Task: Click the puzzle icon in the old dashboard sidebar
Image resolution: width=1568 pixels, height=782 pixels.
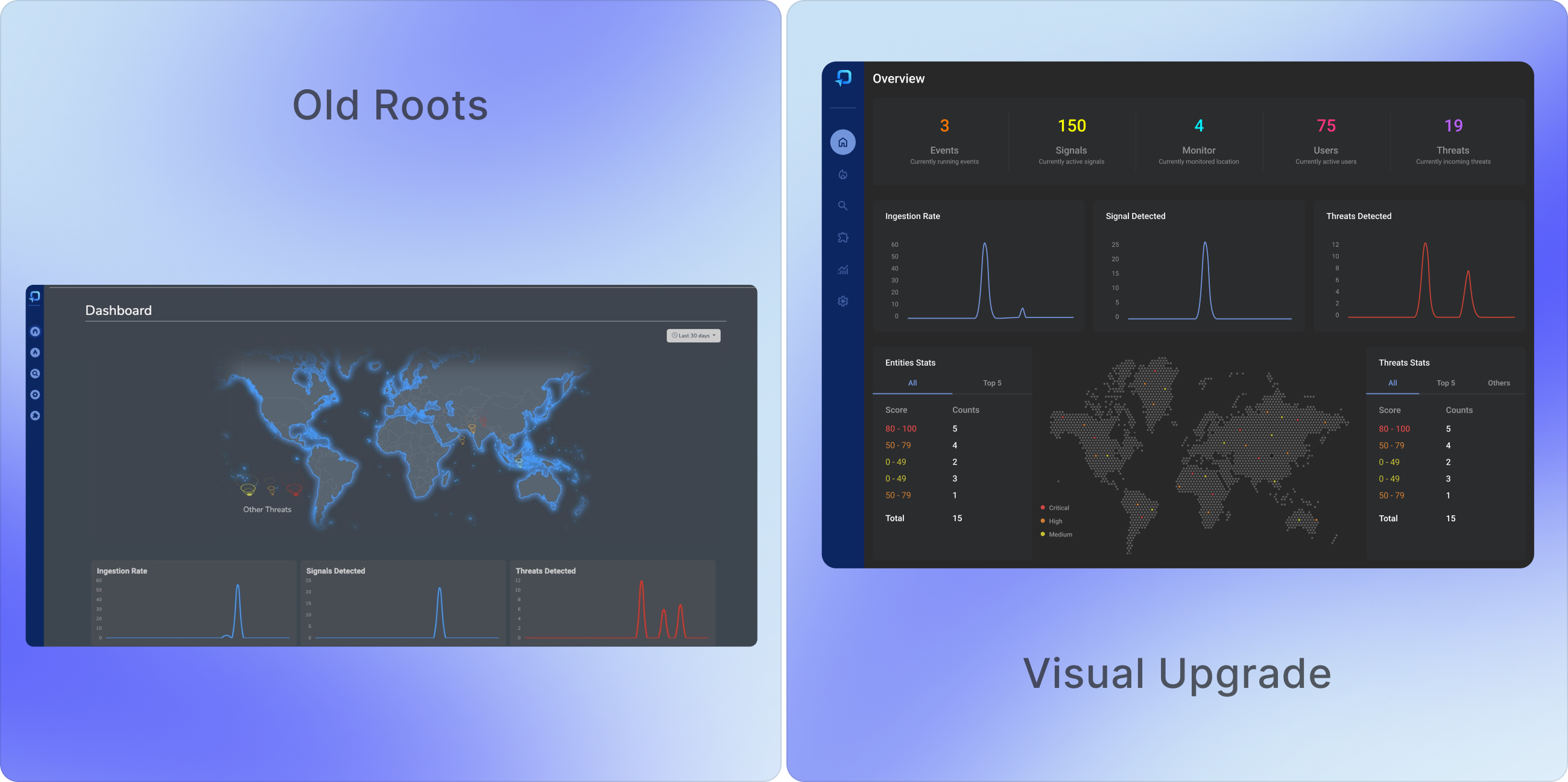Action: pos(36,415)
